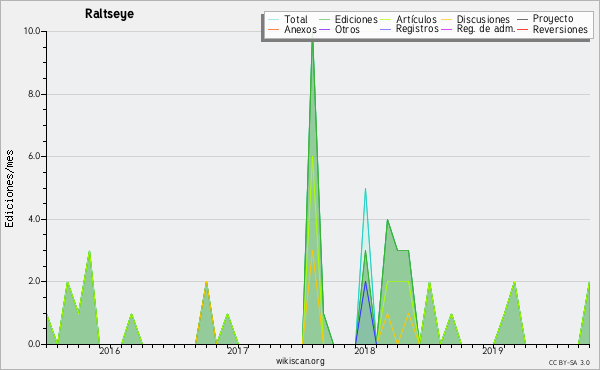Click the 10.0 y-axis value
Image resolution: width=600 pixels, height=370 pixels.
click(x=32, y=31)
